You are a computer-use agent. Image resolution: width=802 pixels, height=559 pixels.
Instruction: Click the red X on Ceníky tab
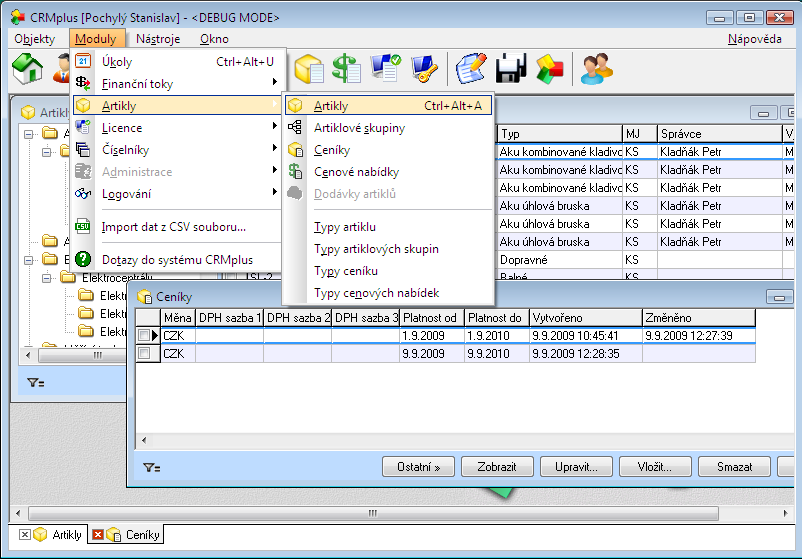click(98, 534)
